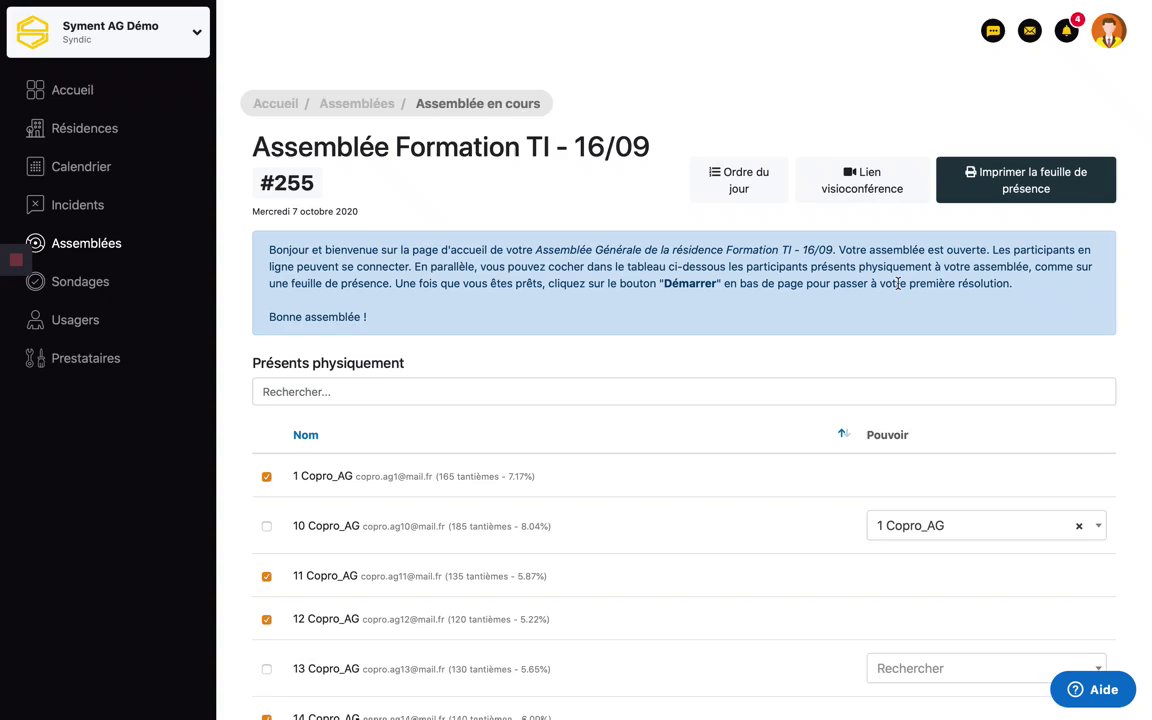Click the Assemblées breadcrumb link

(357, 103)
